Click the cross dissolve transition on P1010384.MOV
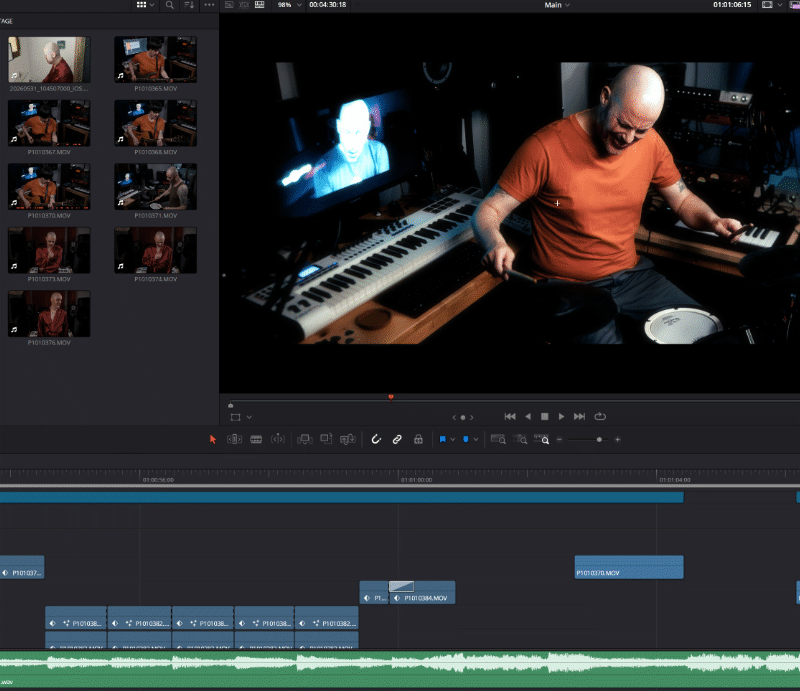 (402, 586)
